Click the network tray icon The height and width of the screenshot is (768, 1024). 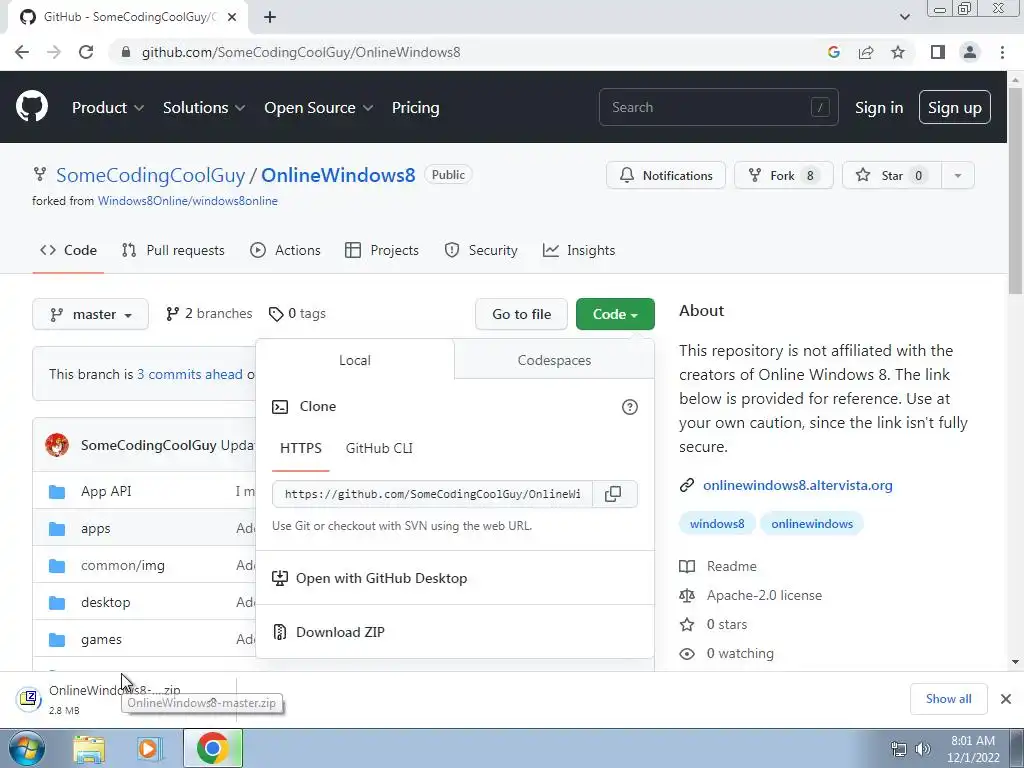click(899, 749)
